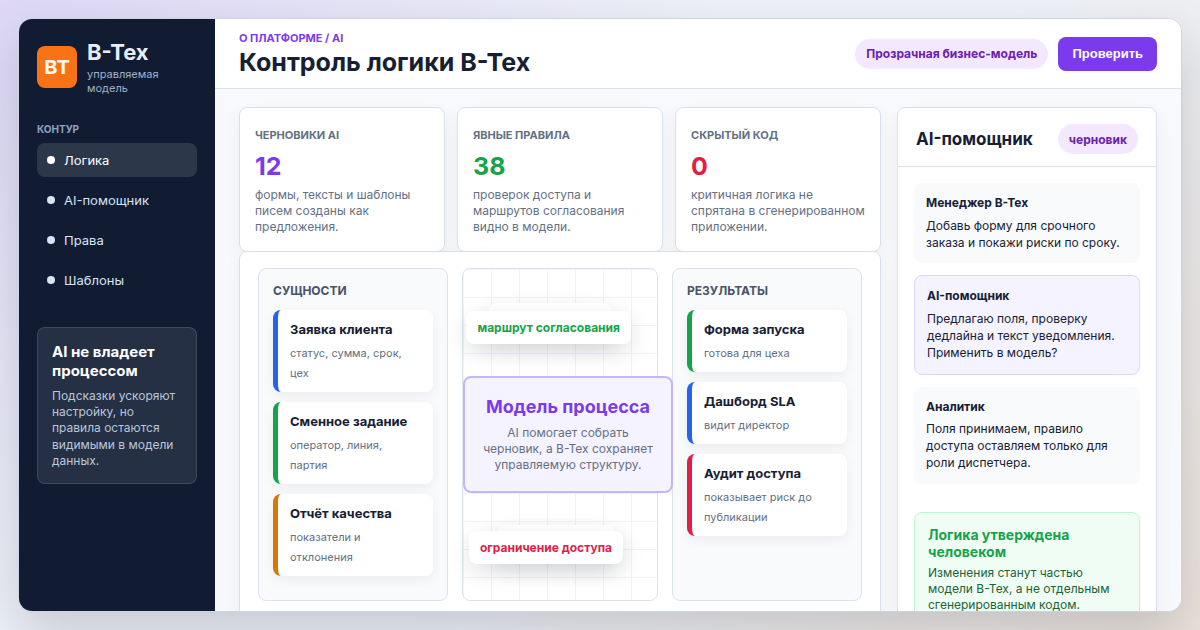Click the ограничение доступа label
The height and width of the screenshot is (630, 1200).
point(545,547)
